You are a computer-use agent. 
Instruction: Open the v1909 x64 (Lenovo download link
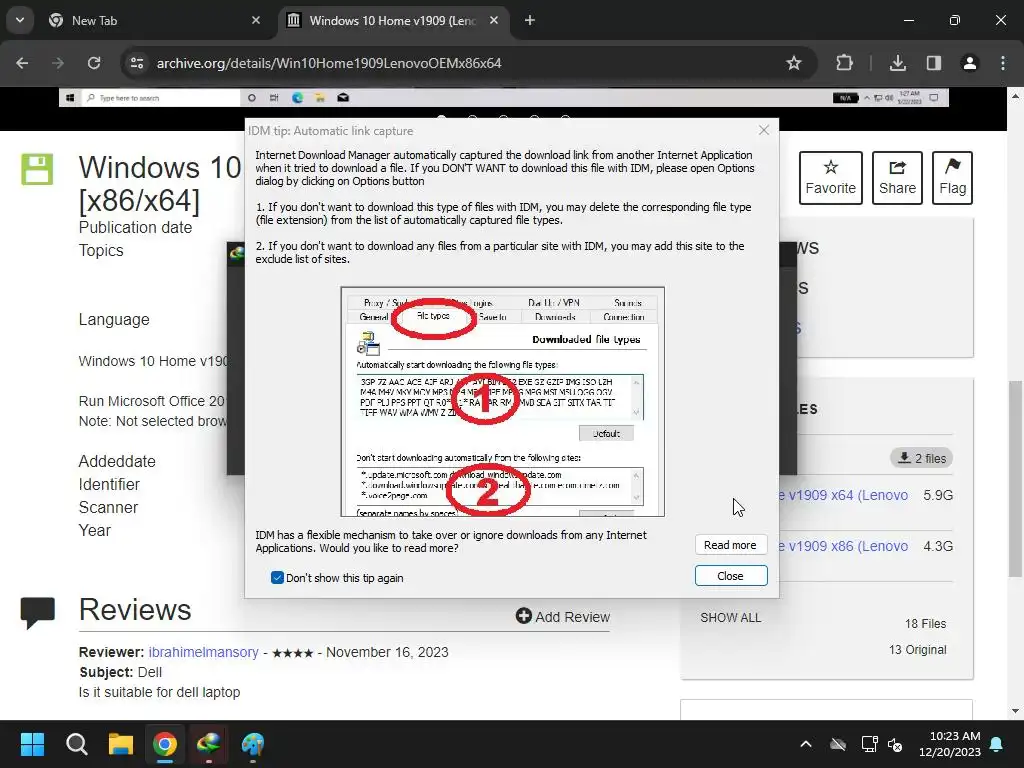click(843, 495)
